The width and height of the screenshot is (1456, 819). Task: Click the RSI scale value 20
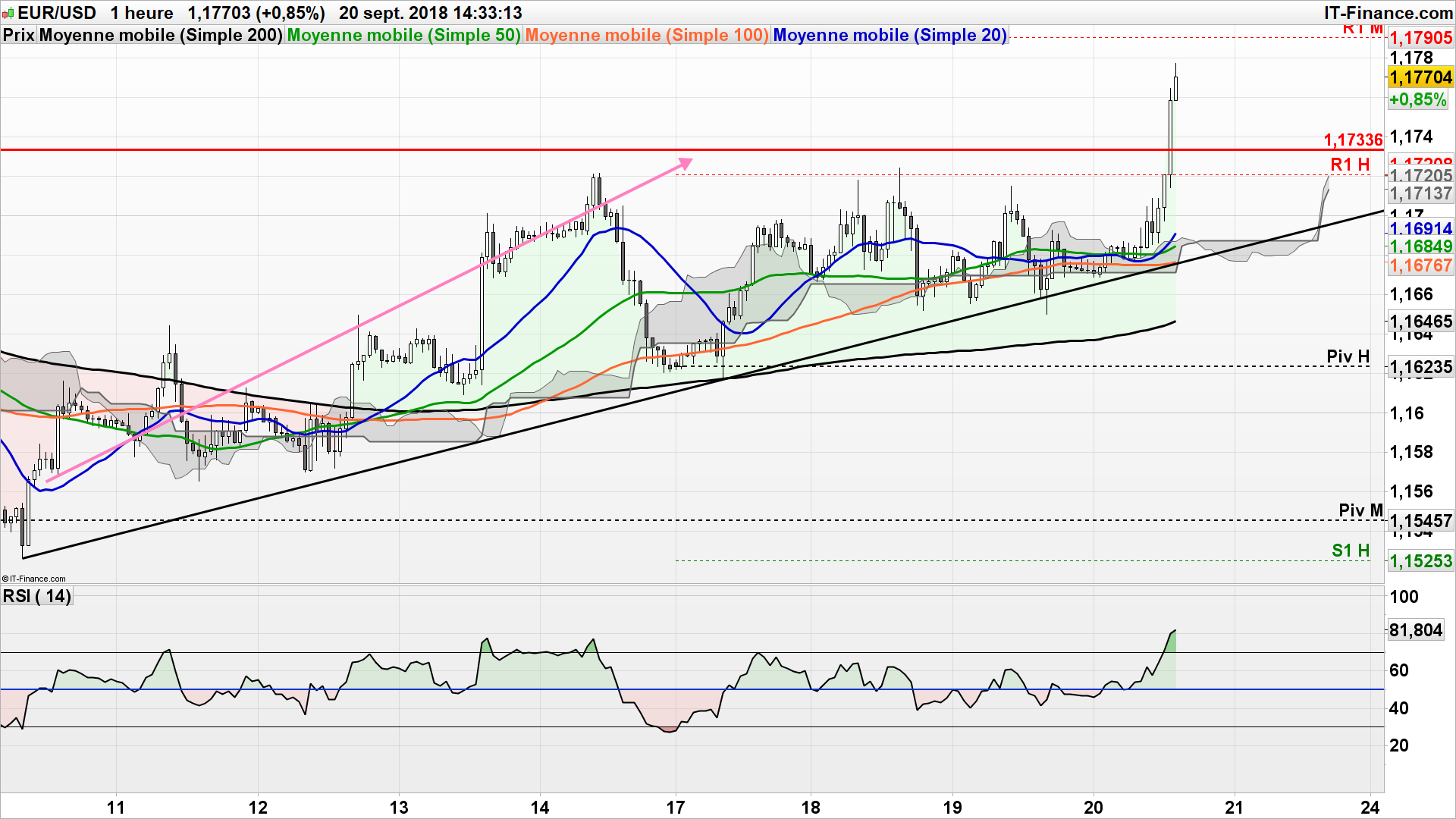(x=1399, y=745)
